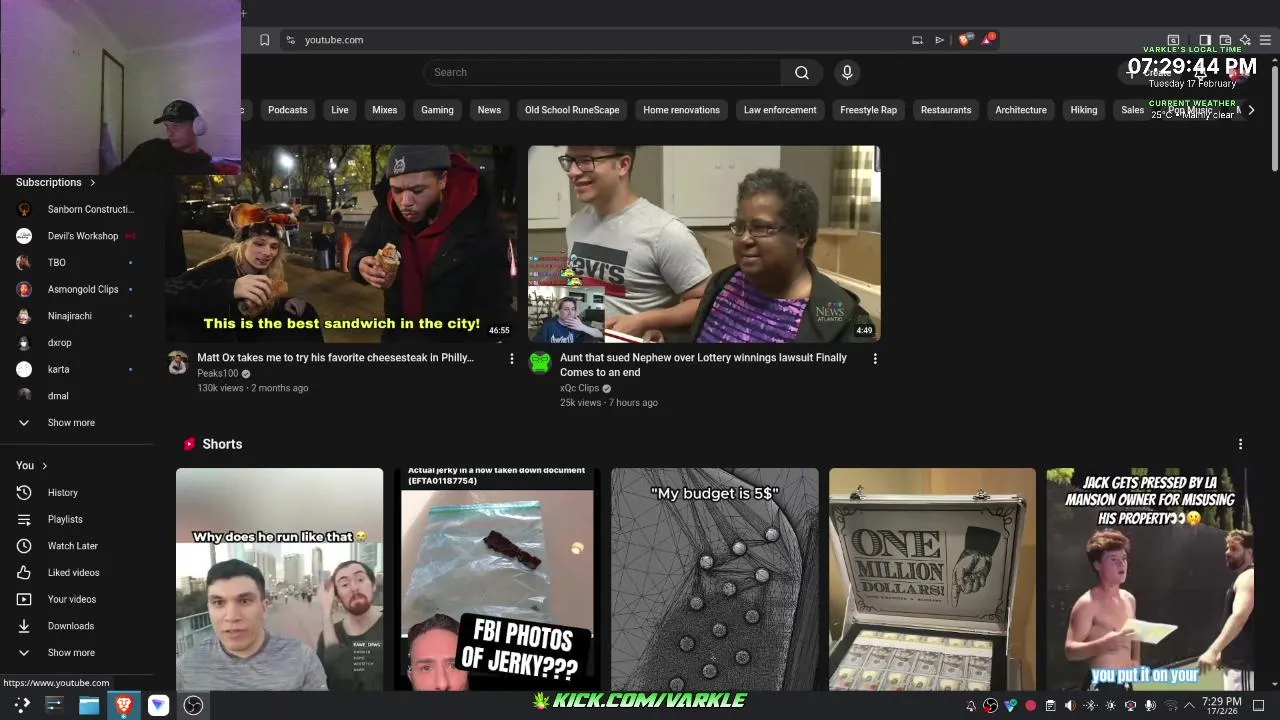
Task: Open the browser hamburger main menu
Action: click(x=1265, y=40)
